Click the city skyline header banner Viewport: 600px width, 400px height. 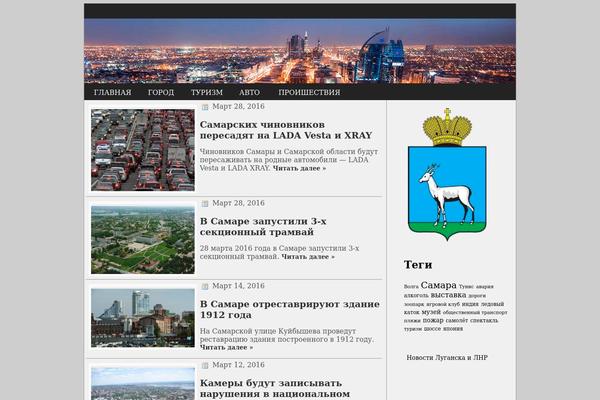(x=300, y=51)
